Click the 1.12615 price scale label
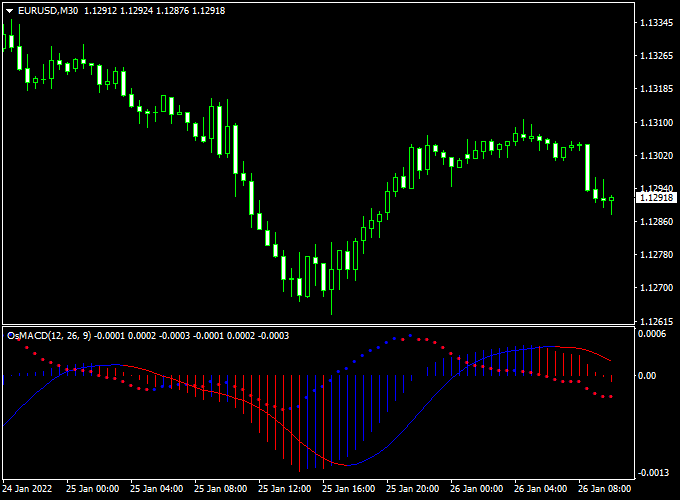The height and width of the screenshot is (500, 680). pyautogui.click(x=656, y=321)
